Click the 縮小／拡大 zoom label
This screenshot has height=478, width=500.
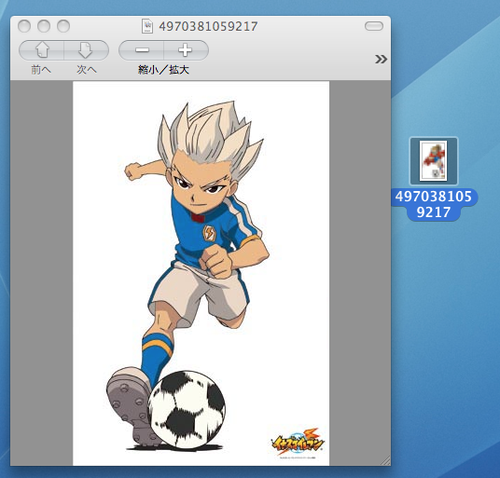coord(164,70)
